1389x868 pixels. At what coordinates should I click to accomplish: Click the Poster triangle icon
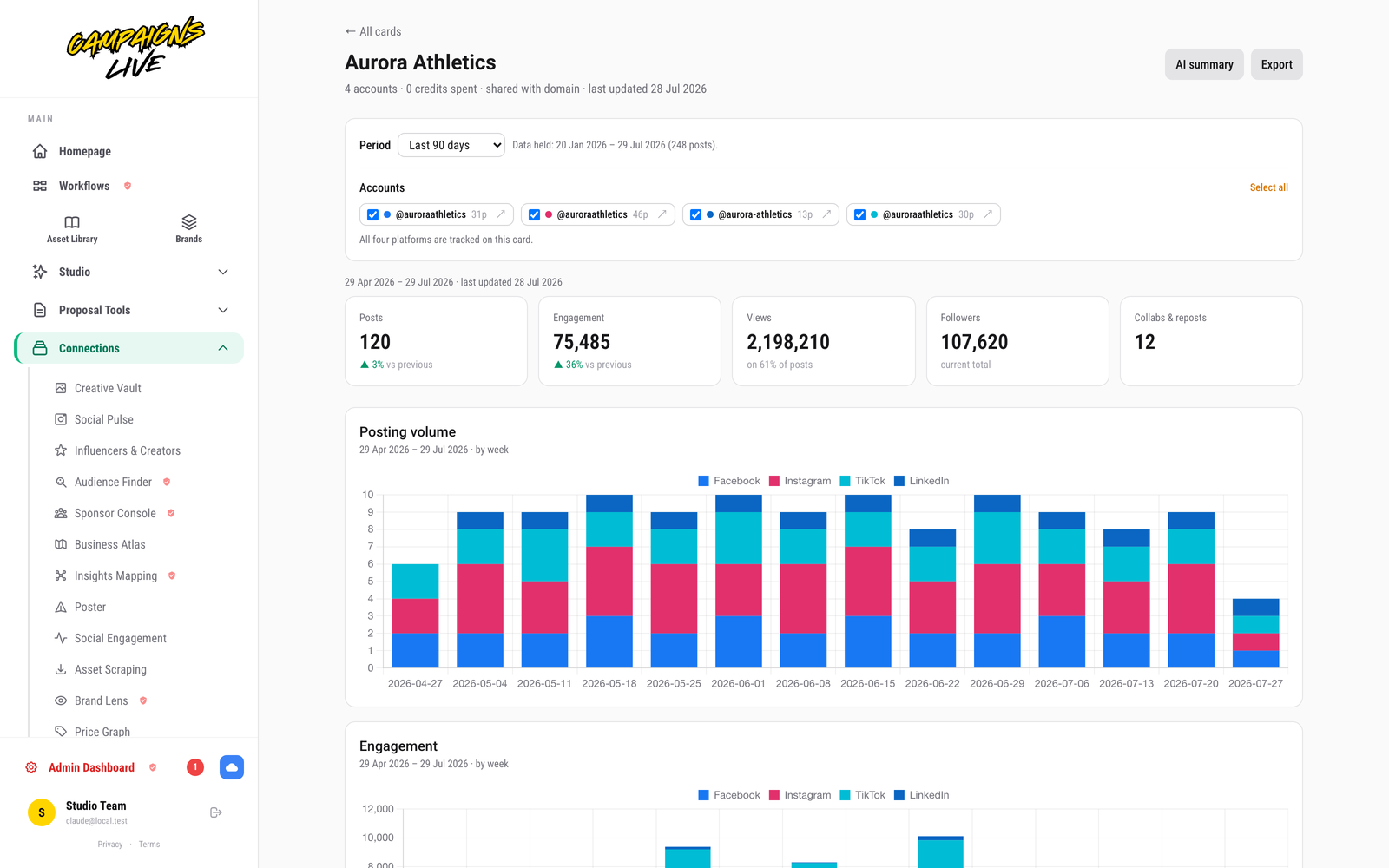[61, 607]
